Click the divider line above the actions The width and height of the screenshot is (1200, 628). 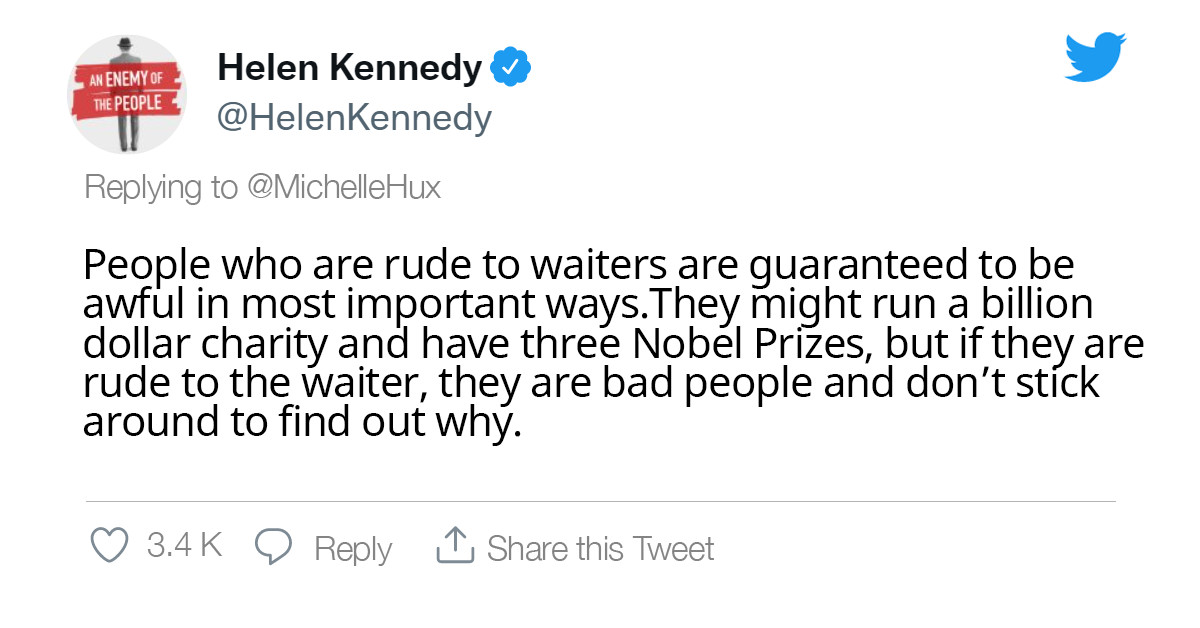600,501
